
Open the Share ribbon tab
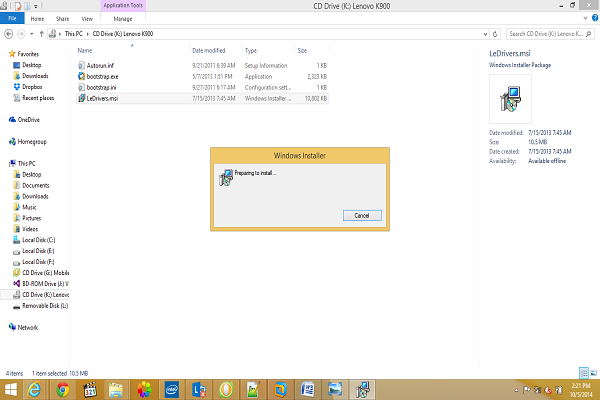coord(62,19)
